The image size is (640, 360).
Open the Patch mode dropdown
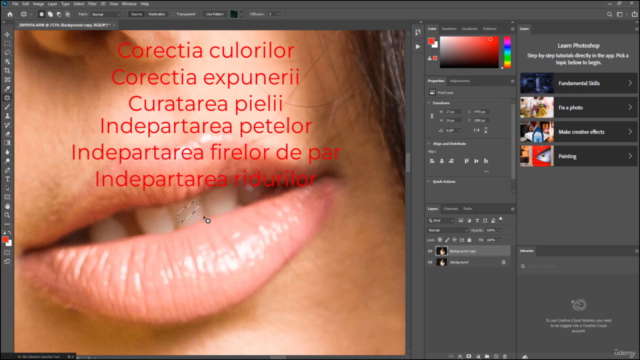[106, 14]
